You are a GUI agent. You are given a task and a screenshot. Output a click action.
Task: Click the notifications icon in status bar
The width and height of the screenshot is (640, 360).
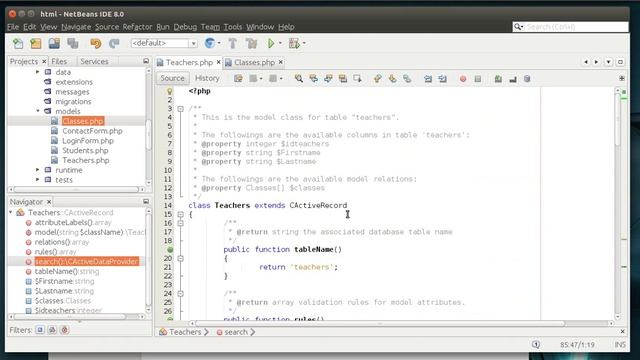[536, 345]
